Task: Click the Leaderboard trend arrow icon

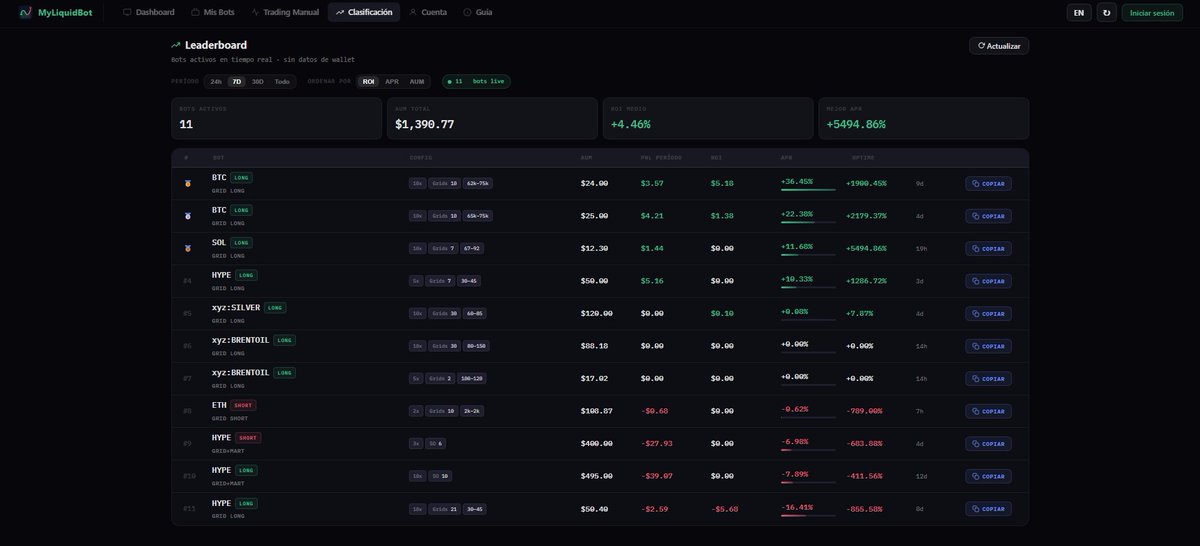Action: click(x=176, y=45)
